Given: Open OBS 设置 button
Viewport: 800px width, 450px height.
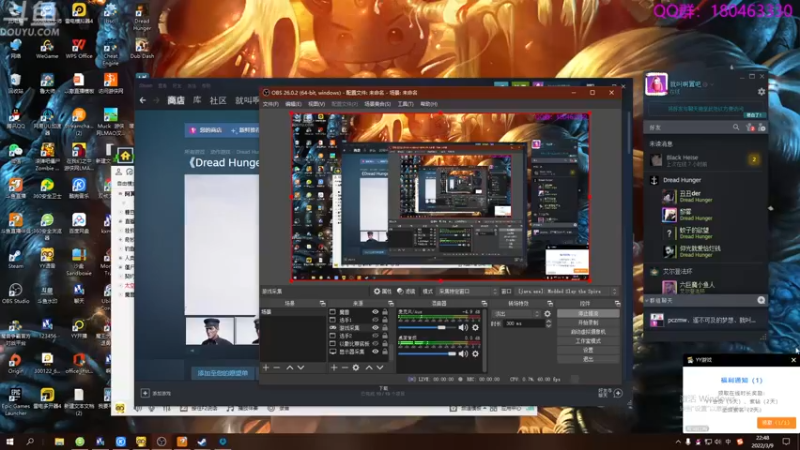Looking at the screenshot, I should 588,350.
